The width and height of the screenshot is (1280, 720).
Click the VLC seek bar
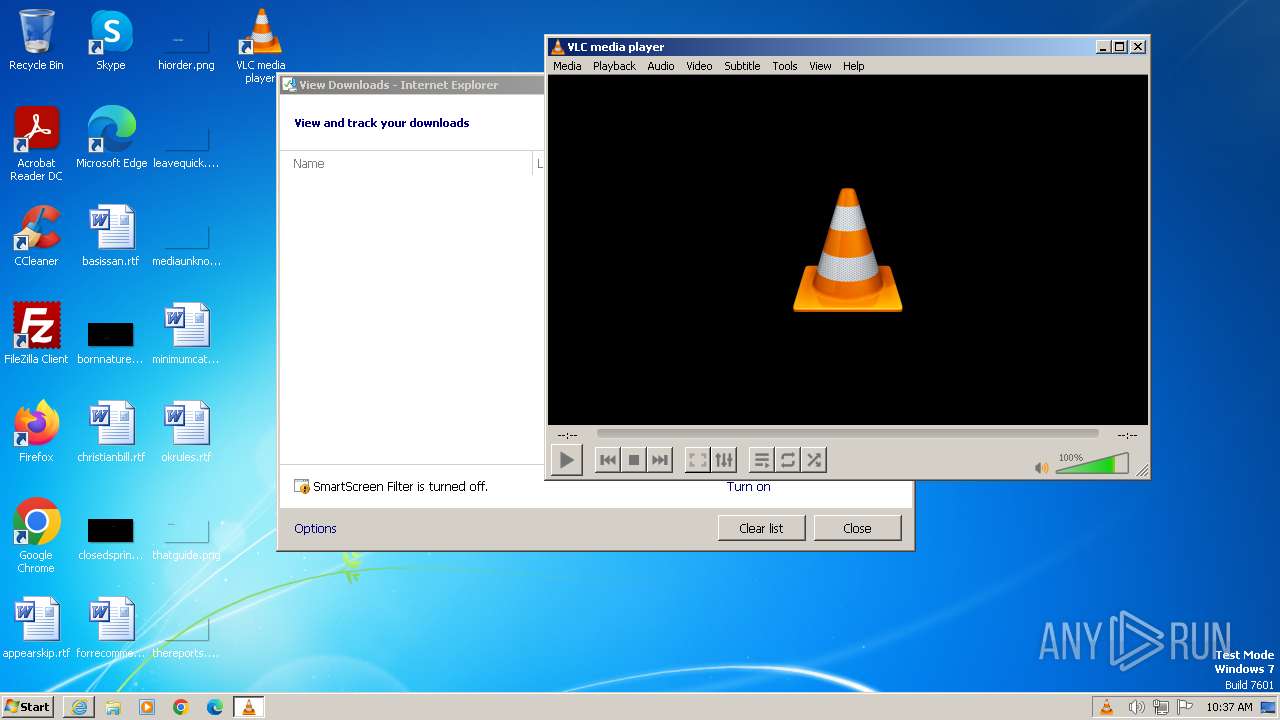click(847, 434)
